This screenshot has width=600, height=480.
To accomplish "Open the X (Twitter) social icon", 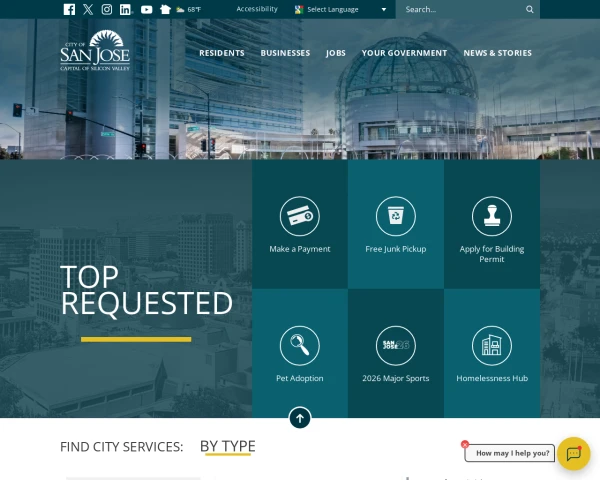I will tap(88, 10).
